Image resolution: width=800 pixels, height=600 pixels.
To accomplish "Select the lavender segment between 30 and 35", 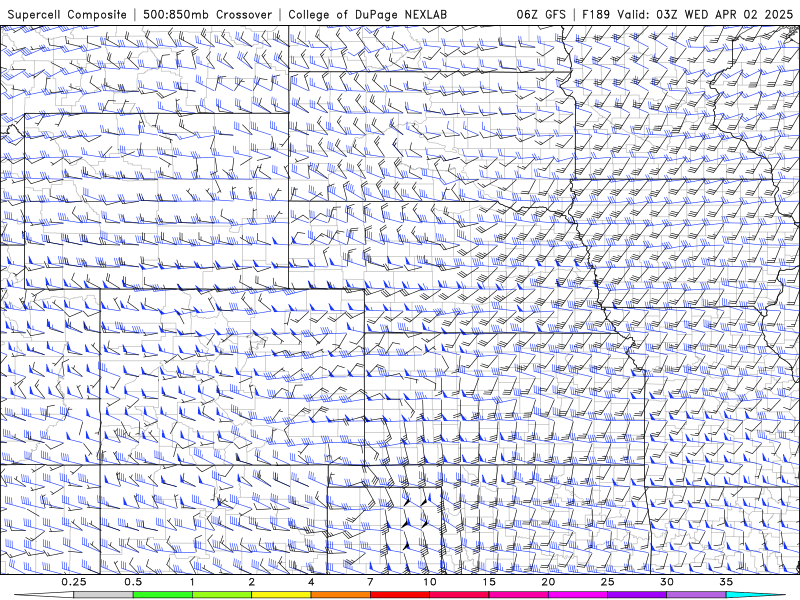I will (x=696, y=595).
